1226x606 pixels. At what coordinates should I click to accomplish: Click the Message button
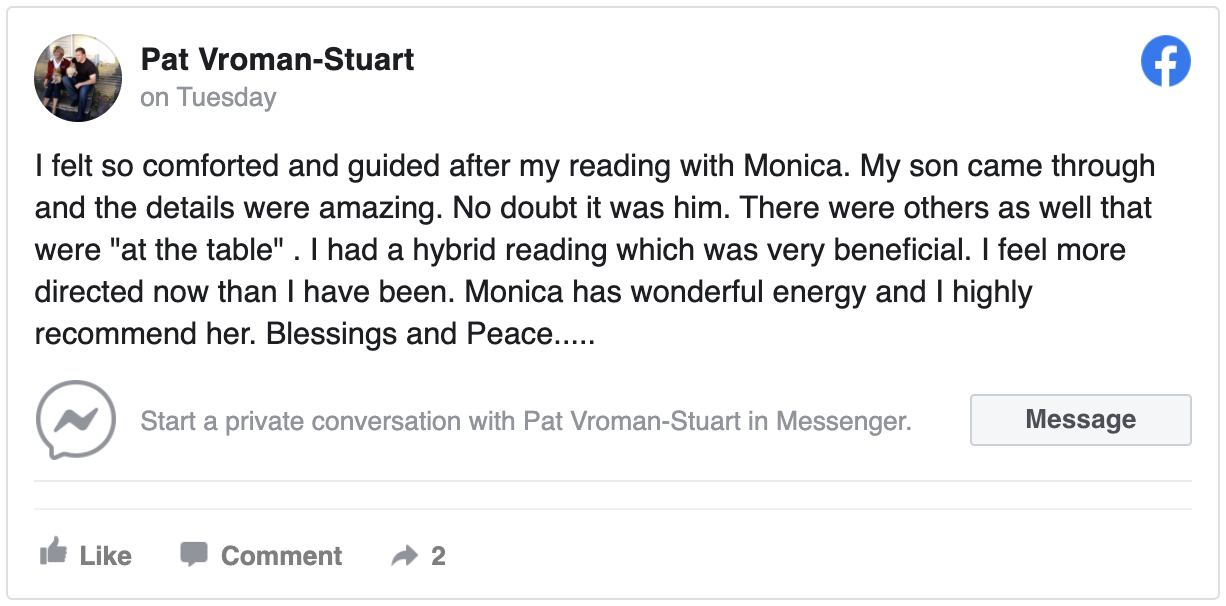coord(1080,420)
